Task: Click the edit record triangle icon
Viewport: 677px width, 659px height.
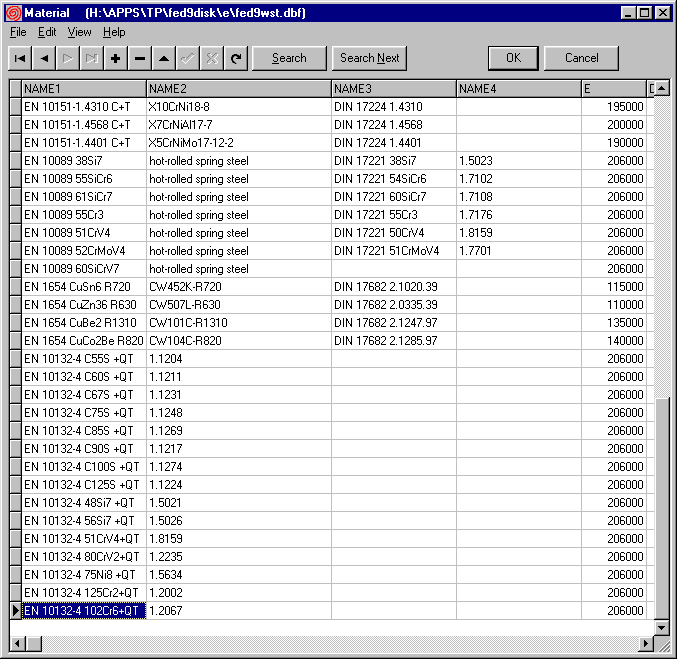Action: click(164, 58)
